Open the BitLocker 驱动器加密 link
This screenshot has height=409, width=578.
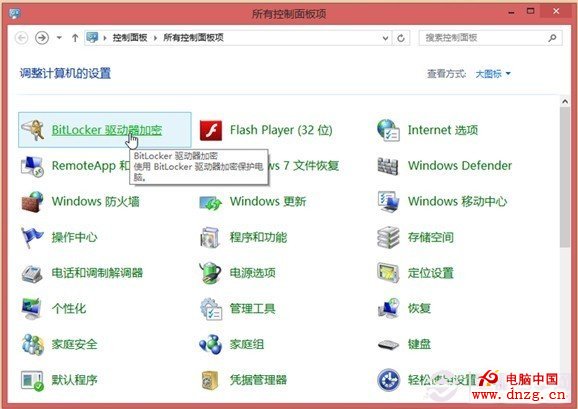pyautogui.click(x=107, y=130)
